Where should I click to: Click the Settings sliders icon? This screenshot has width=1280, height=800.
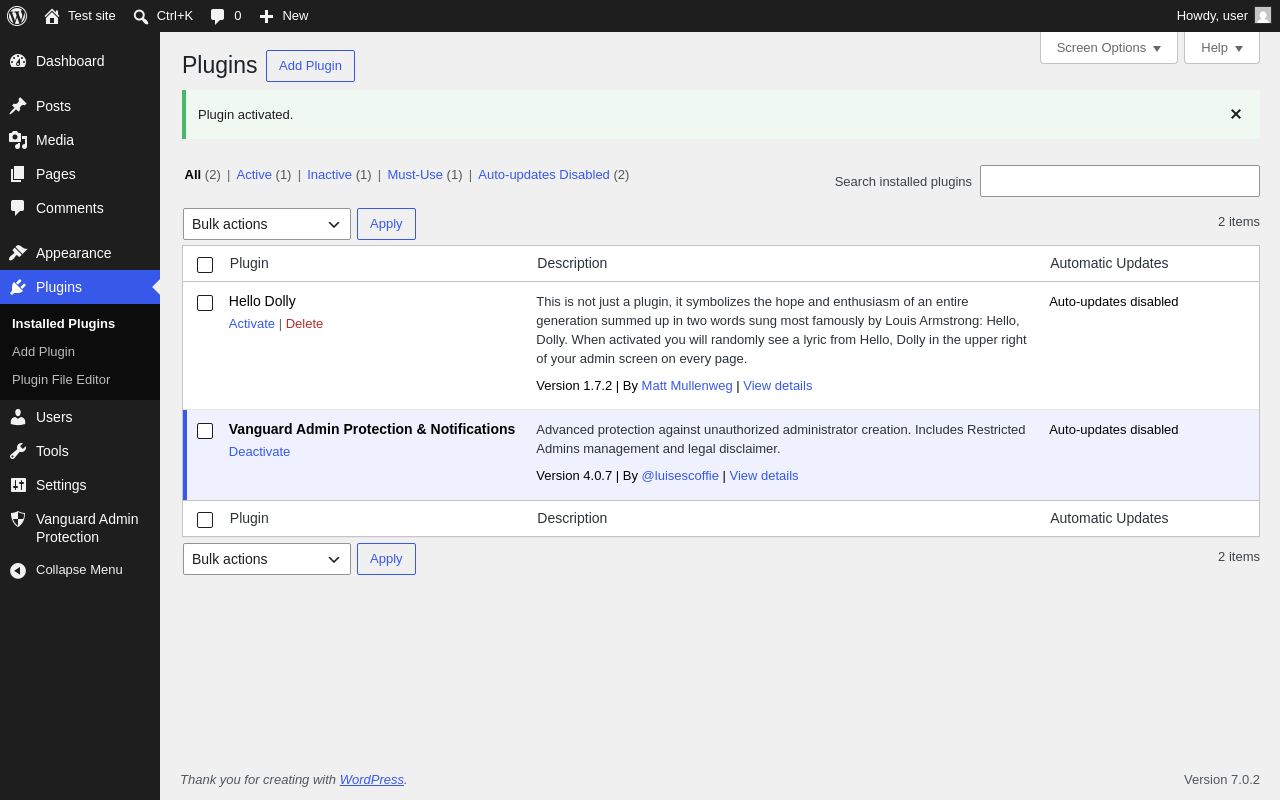coord(18,485)
